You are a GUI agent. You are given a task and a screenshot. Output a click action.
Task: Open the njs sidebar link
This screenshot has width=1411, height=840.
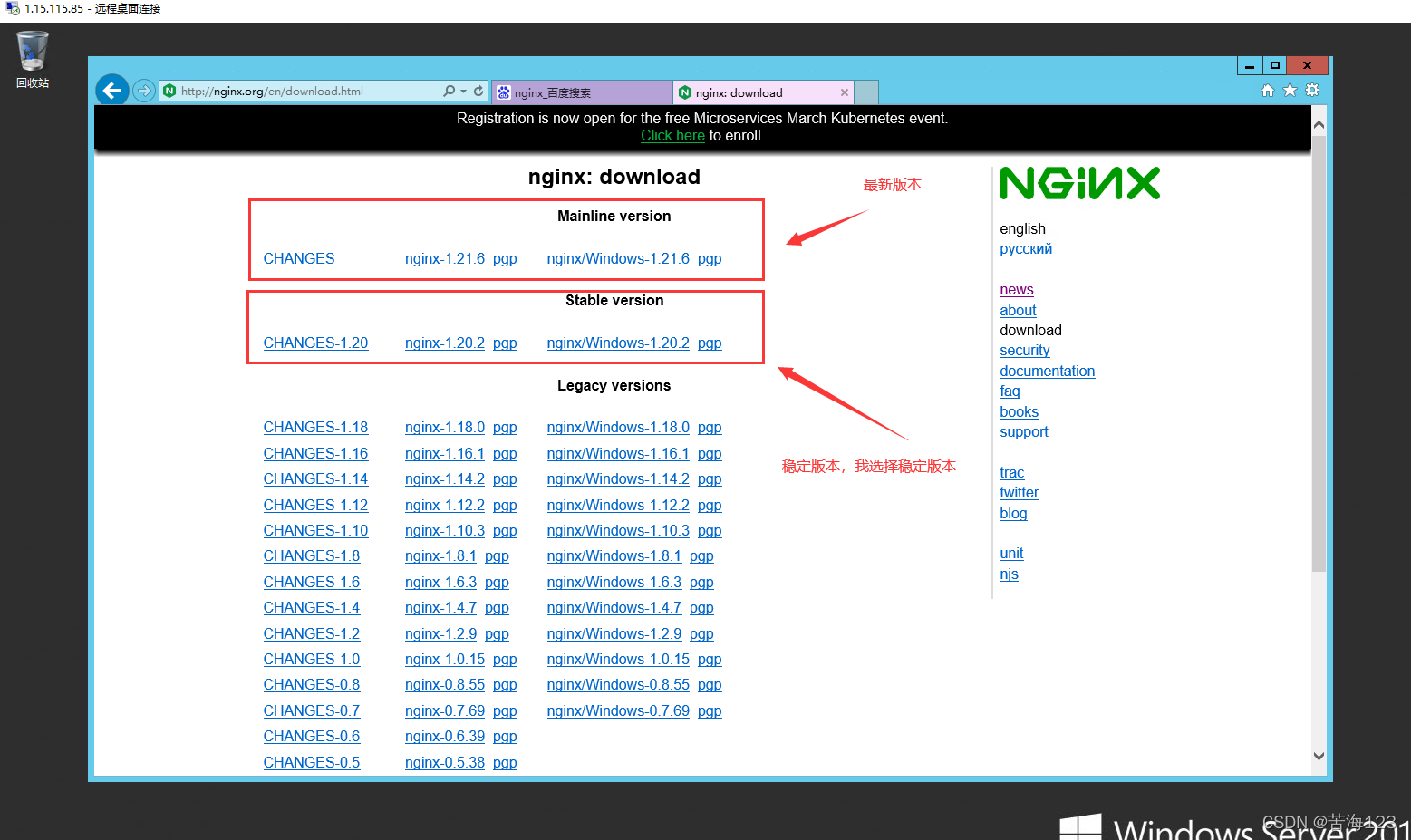click(1009, 574)
